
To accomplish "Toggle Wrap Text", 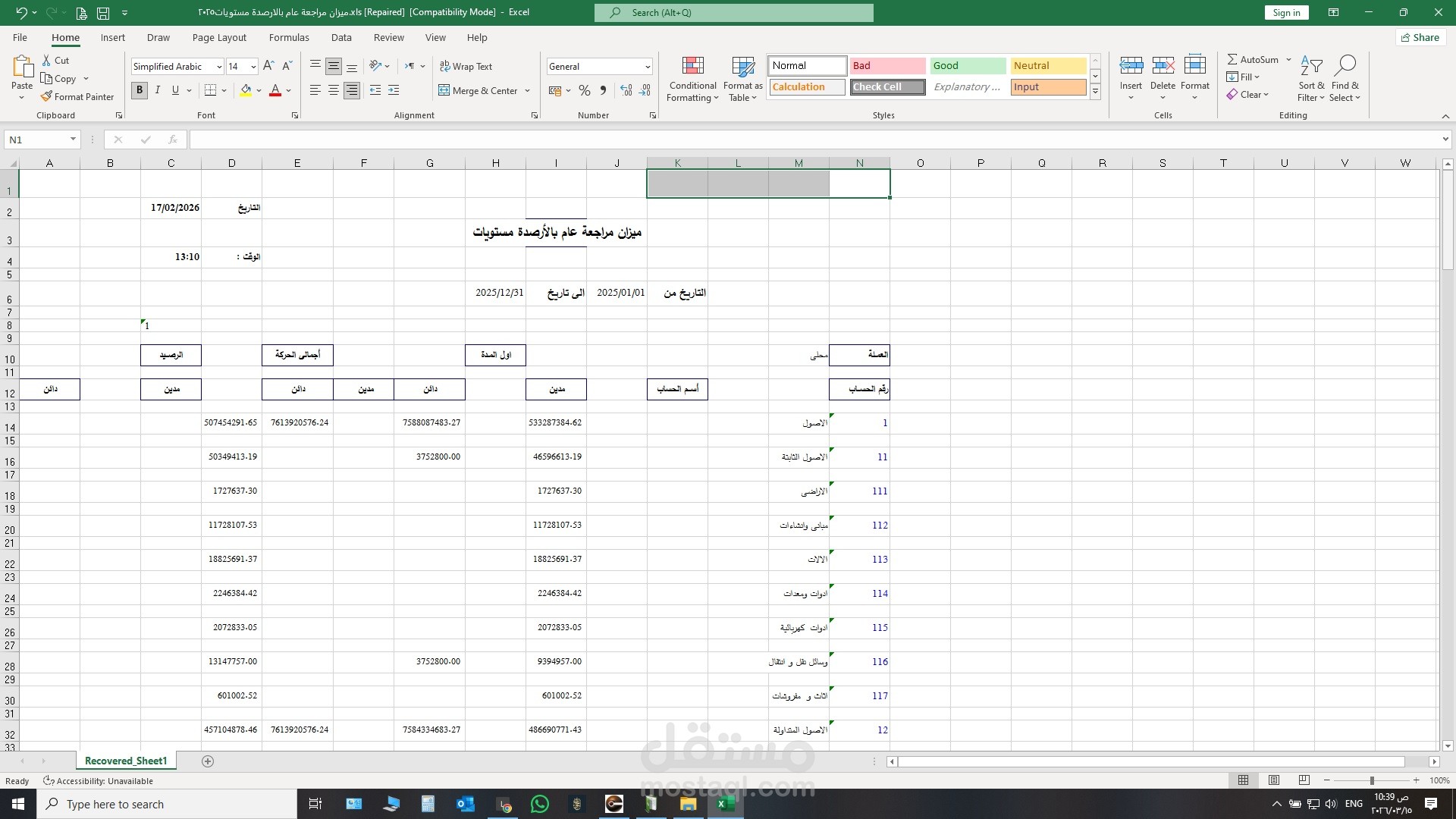I will pos(466,66).
